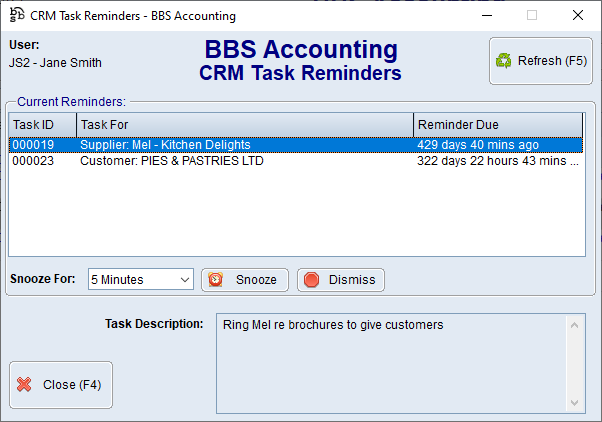Select the 5 Minutes combo box text

click(x=132, y=280)
